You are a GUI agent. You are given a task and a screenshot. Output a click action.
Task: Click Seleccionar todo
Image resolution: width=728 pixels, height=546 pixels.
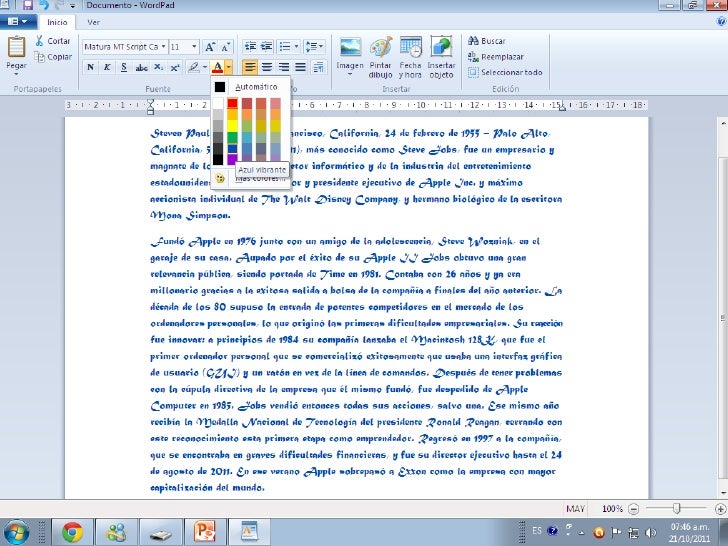505,72
